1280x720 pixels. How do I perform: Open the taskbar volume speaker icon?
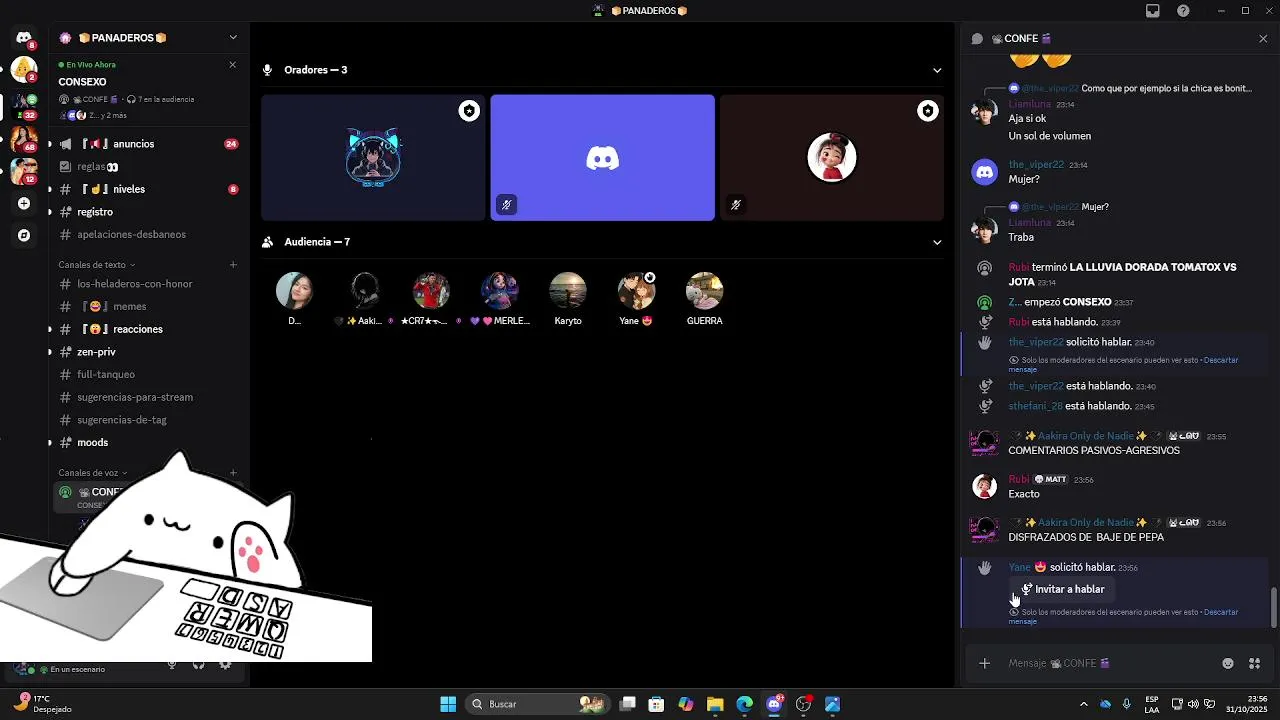[1192, 704]
